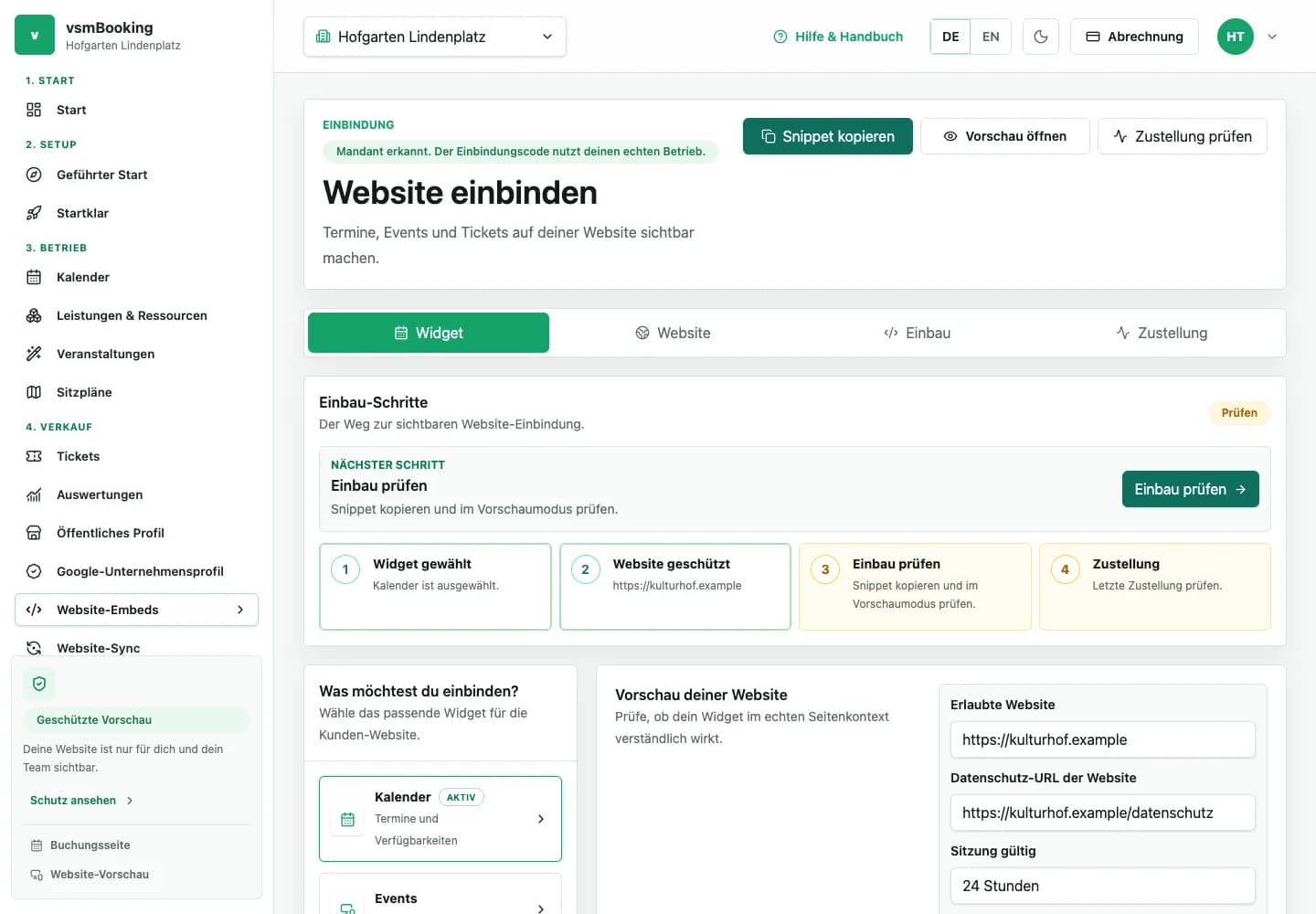This screenshot has width=1316, height=914.
Task: Click the Sitzpläne map icon
Action: [x=34, y=392]
